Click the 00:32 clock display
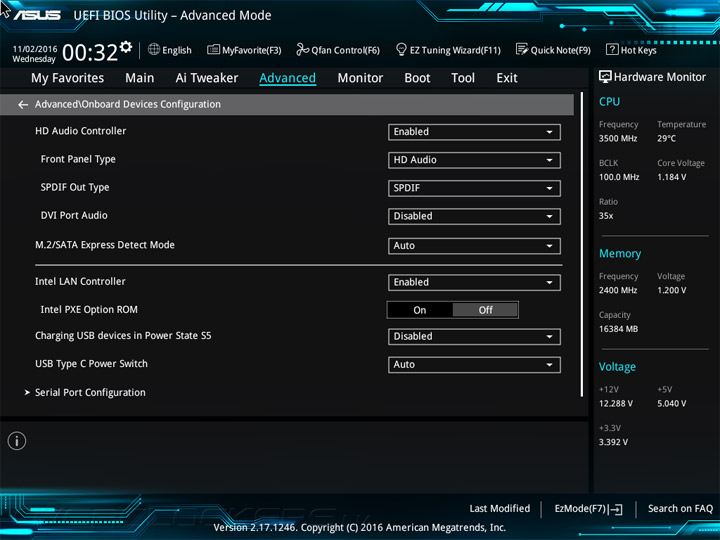 point(90,52)
